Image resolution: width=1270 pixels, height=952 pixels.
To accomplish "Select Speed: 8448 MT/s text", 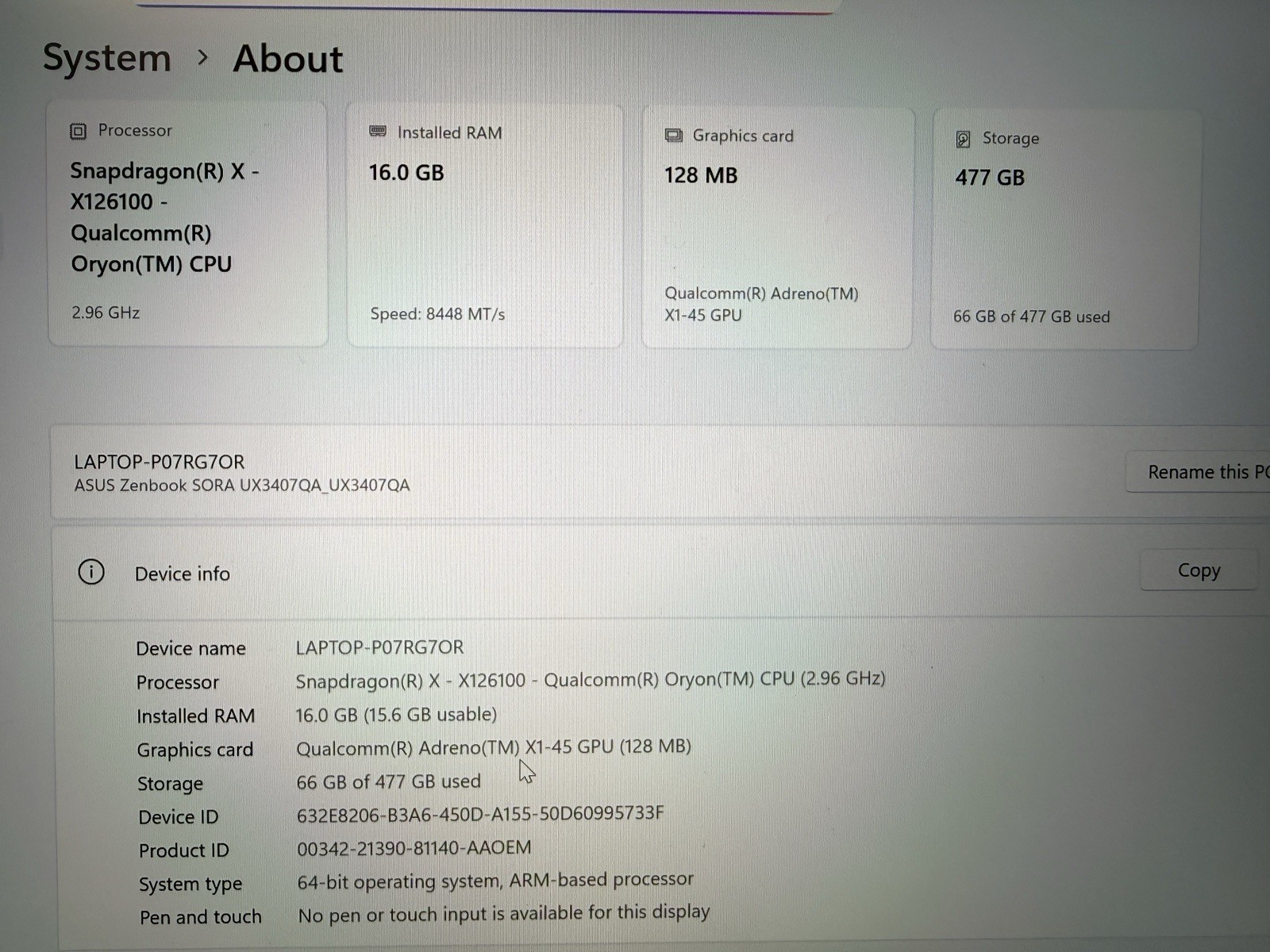I will pos(437,314).
